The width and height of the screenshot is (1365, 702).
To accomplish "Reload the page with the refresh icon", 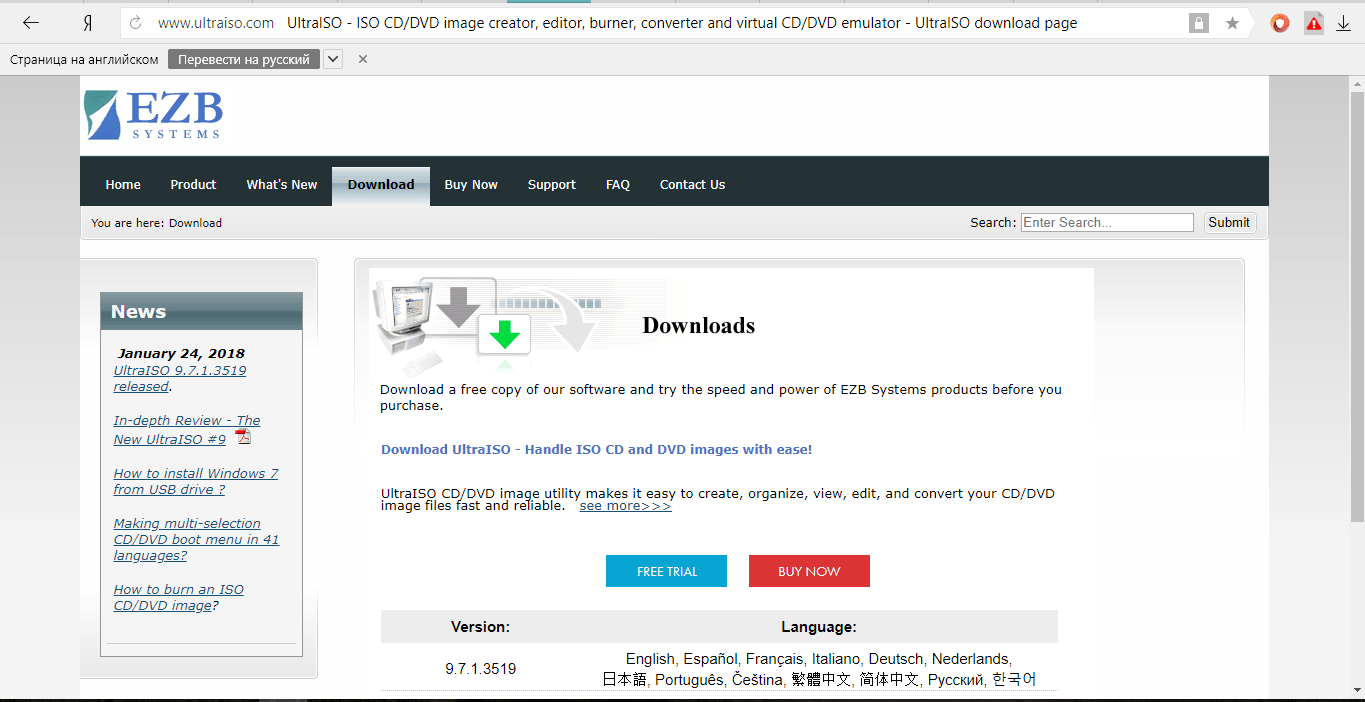I will (136, 23).
